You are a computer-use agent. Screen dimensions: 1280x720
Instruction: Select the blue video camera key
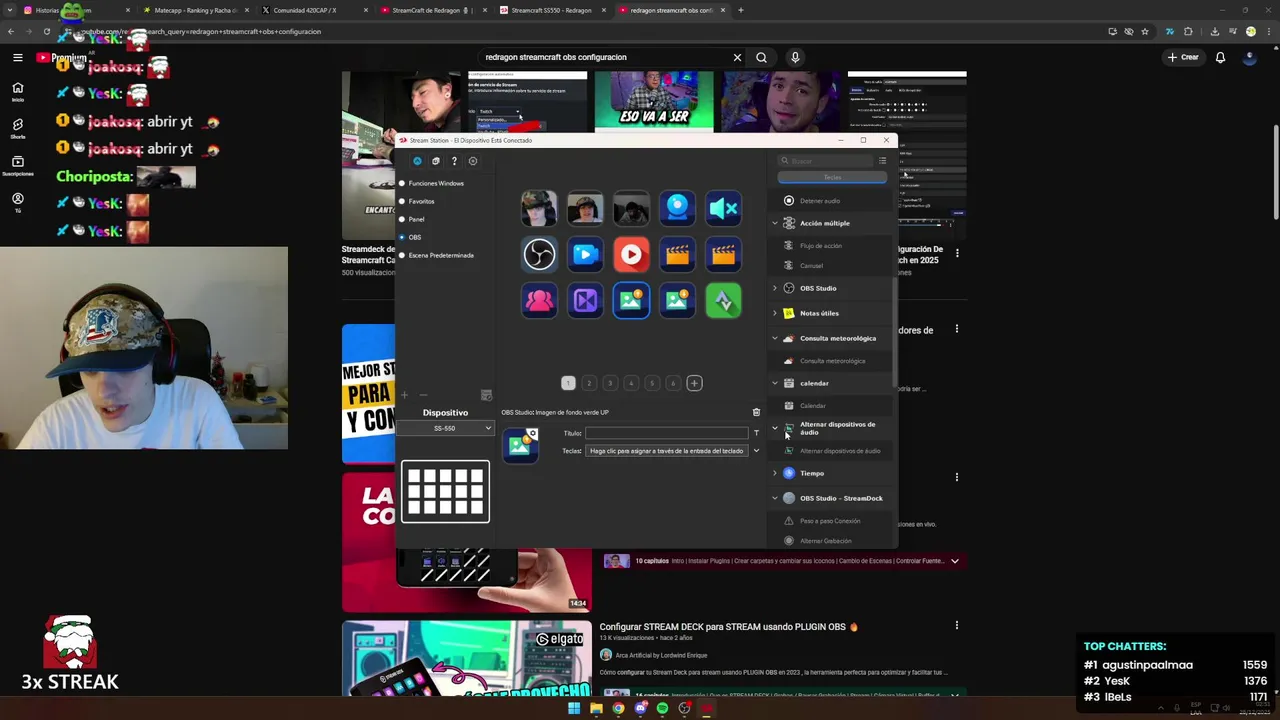(x=585, y=254)
